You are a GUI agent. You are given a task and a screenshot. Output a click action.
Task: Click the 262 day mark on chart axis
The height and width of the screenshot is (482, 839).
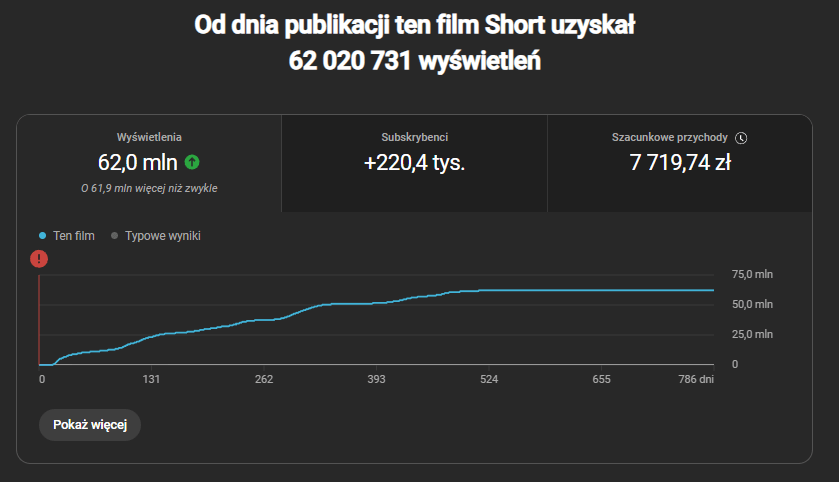coord(264,380)
